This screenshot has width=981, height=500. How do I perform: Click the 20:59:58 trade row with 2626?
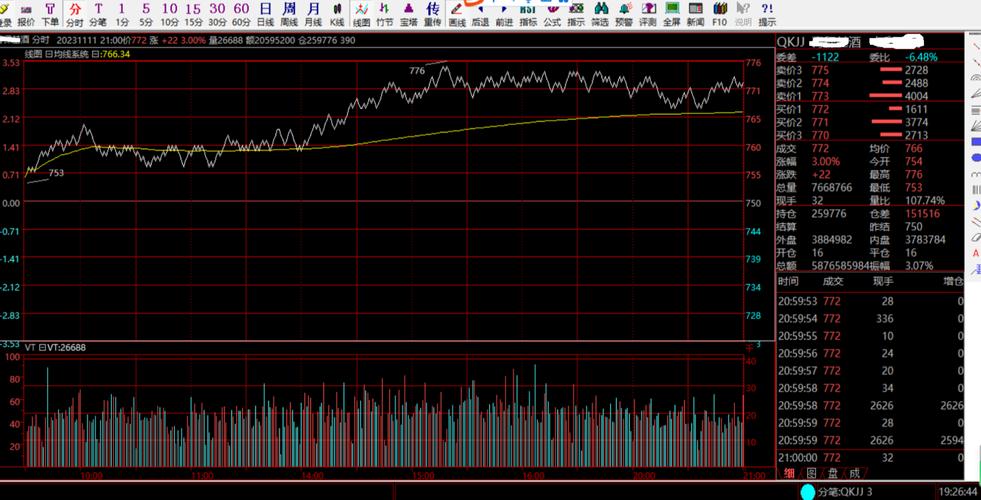[870, 405]
